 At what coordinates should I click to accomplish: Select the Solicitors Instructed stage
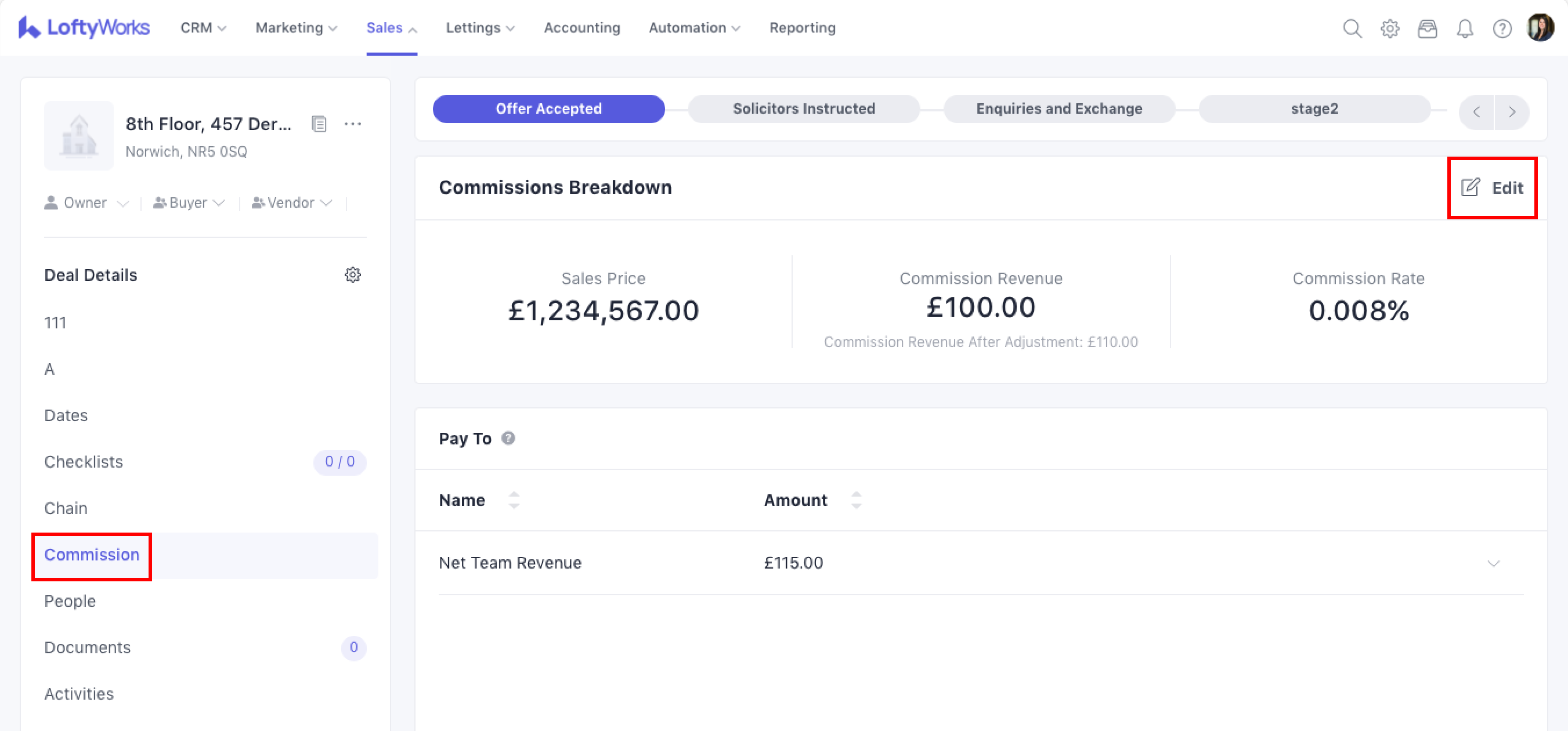click(804, 109)
